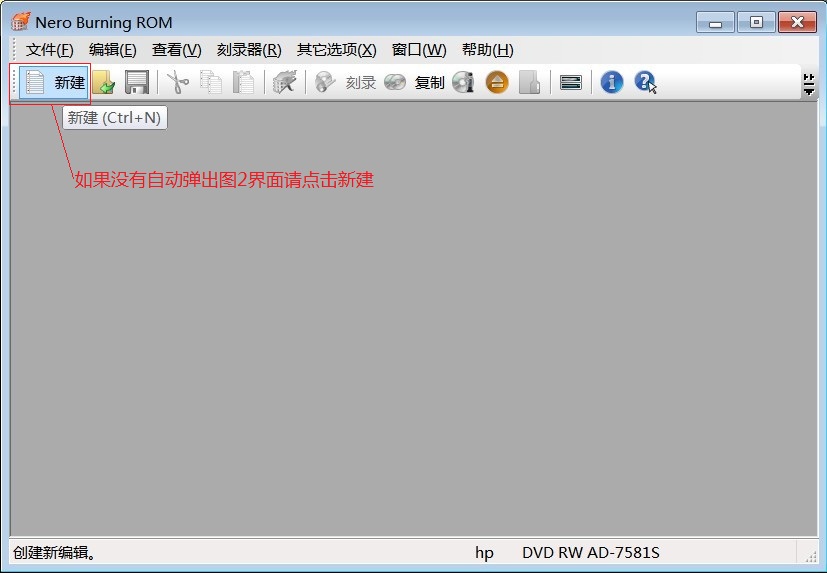The height and width of the screenshot is (573, 827).
Task: Save compilation with the floppy disk icon
Action: (x=137, y=83)
